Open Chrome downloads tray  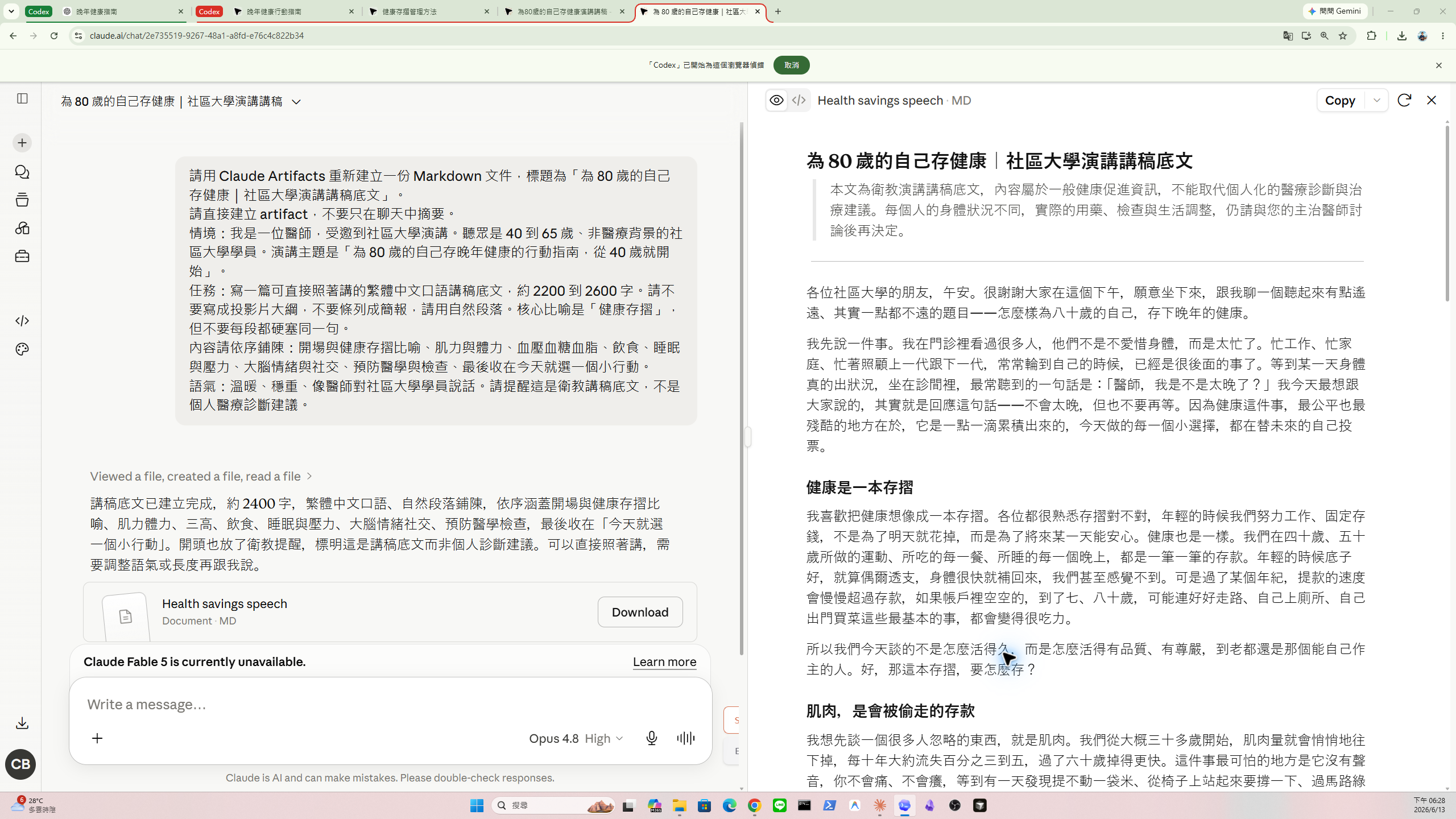click(1402, 36)
